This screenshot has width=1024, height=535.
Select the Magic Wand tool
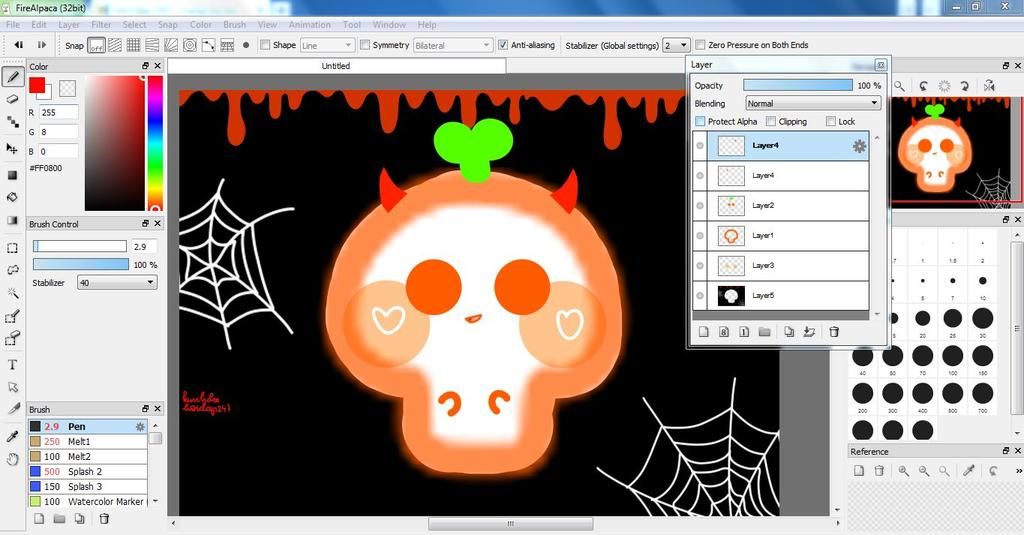click(x=12, y=293)
